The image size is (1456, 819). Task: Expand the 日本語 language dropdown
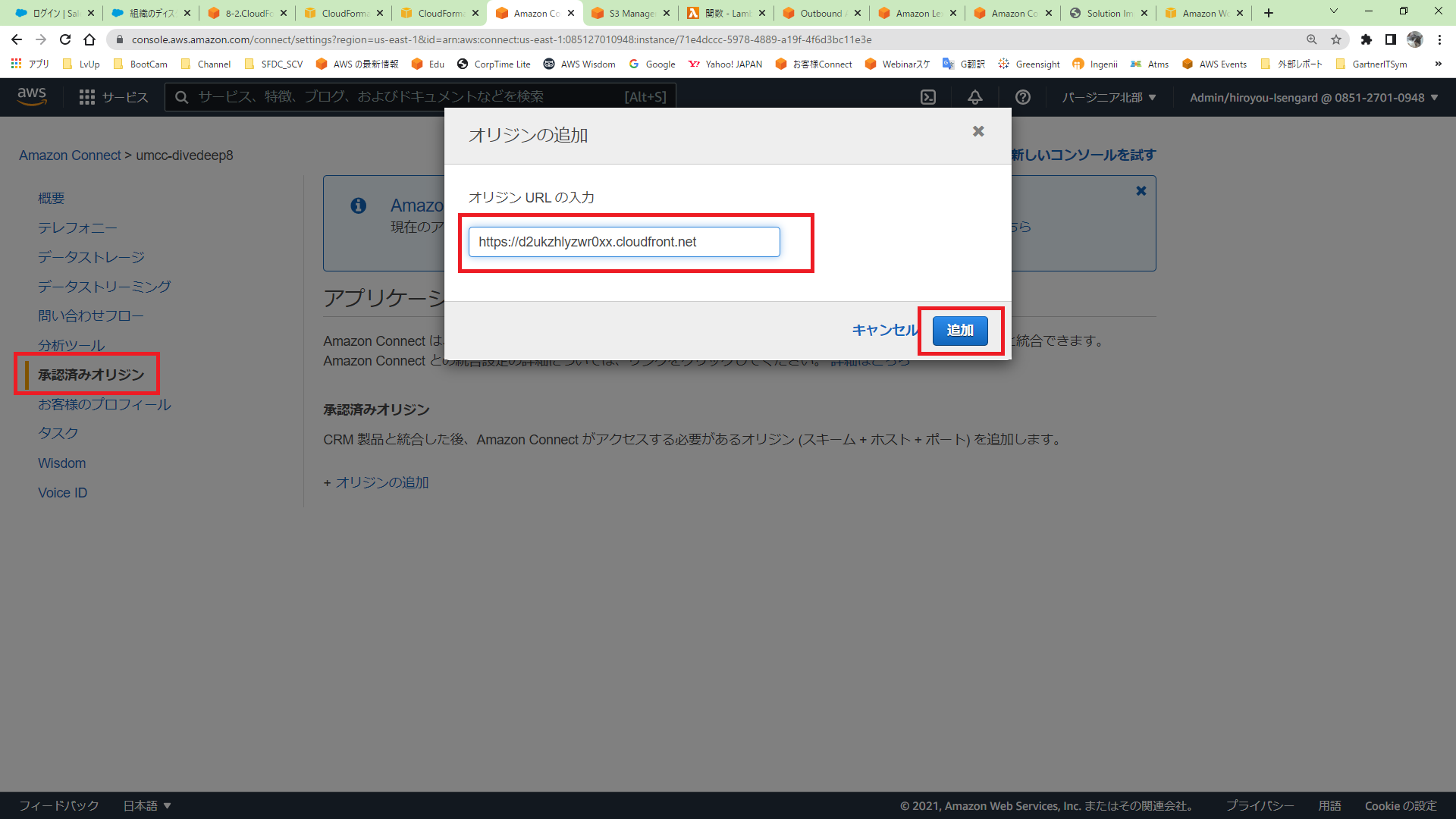click(x=147, y=805)
